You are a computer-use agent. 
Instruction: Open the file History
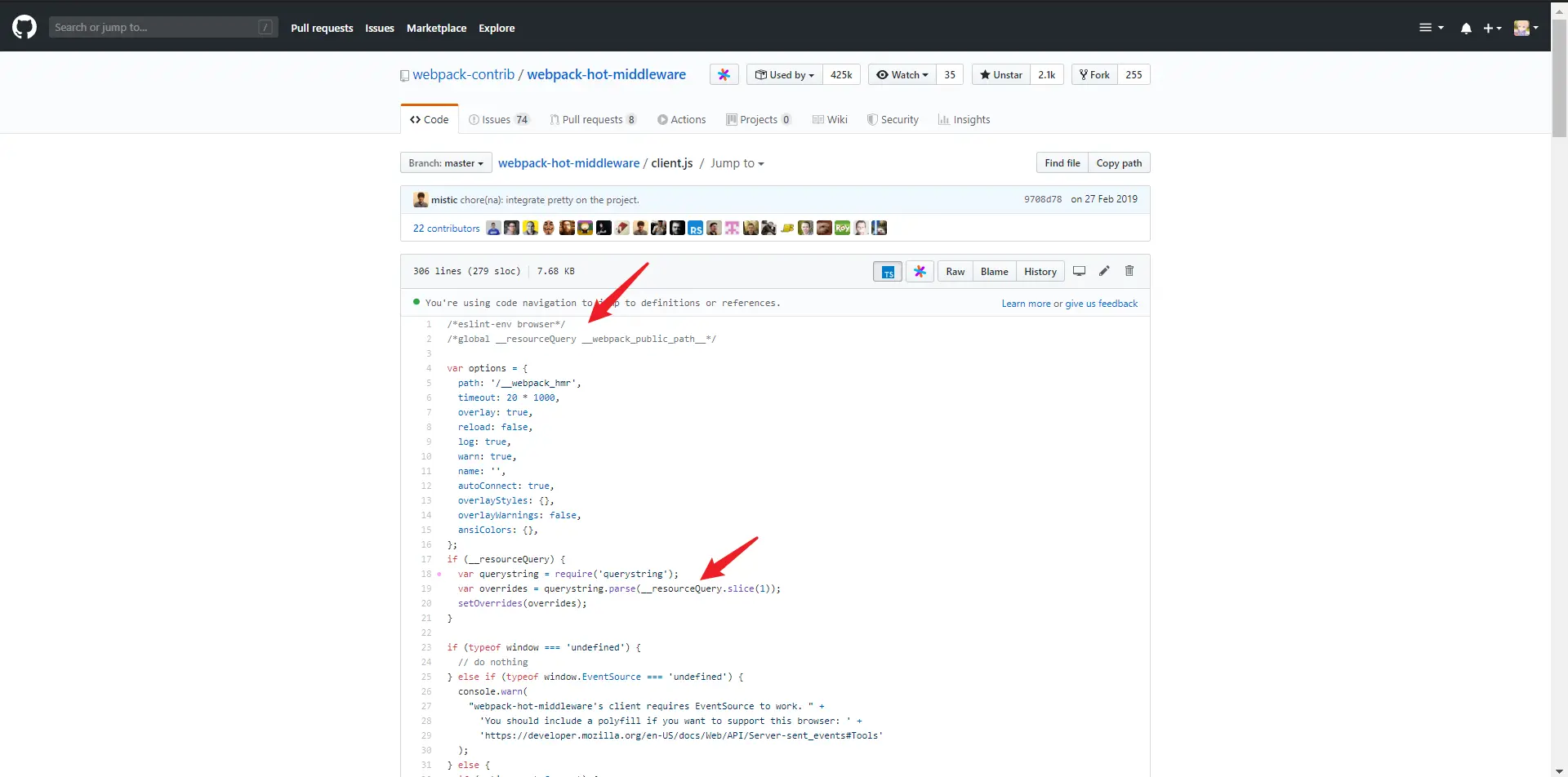[x=1040, y=272]
